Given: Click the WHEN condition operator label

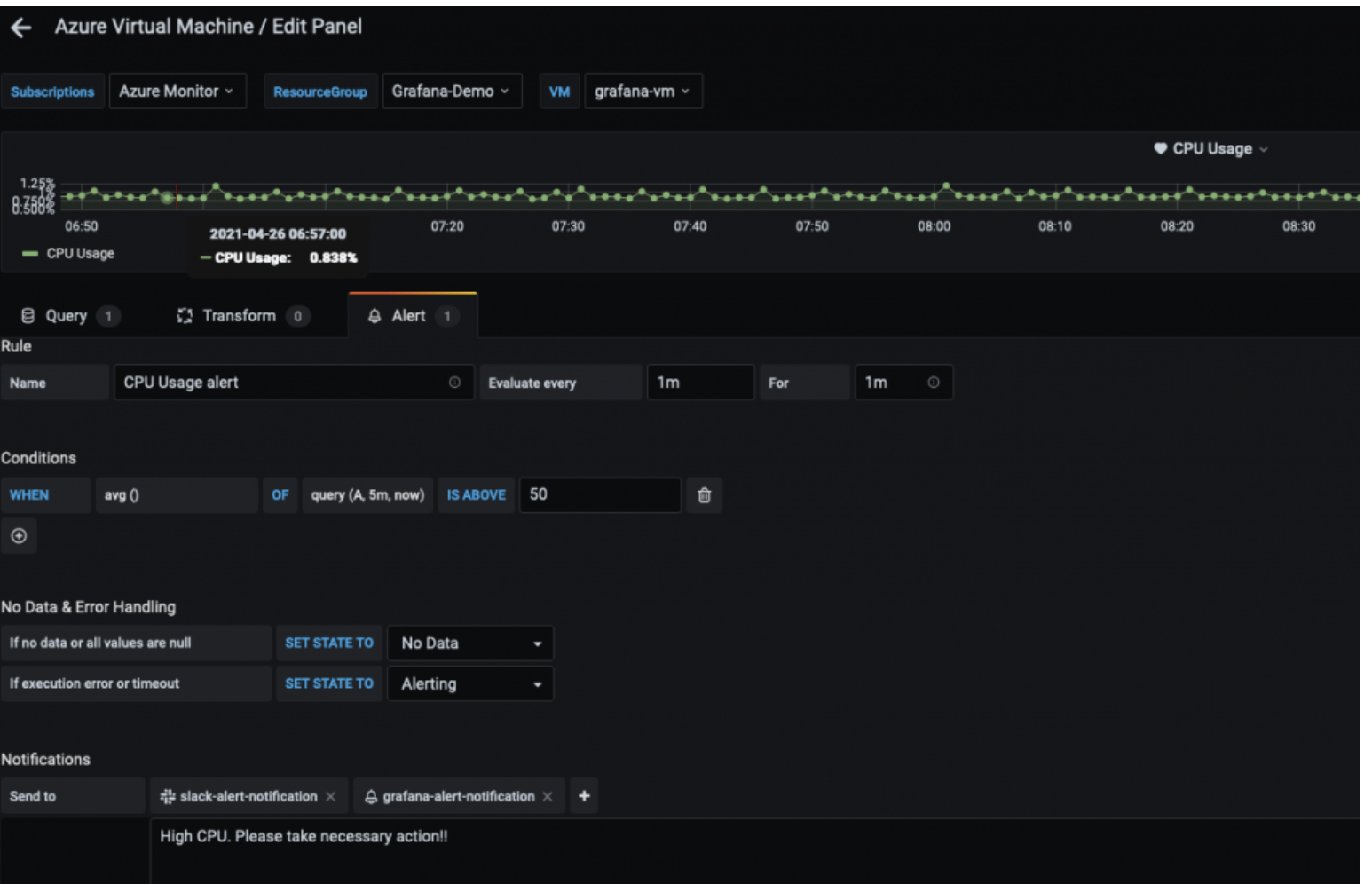Looking at the screenshot, I should [46, 495].
